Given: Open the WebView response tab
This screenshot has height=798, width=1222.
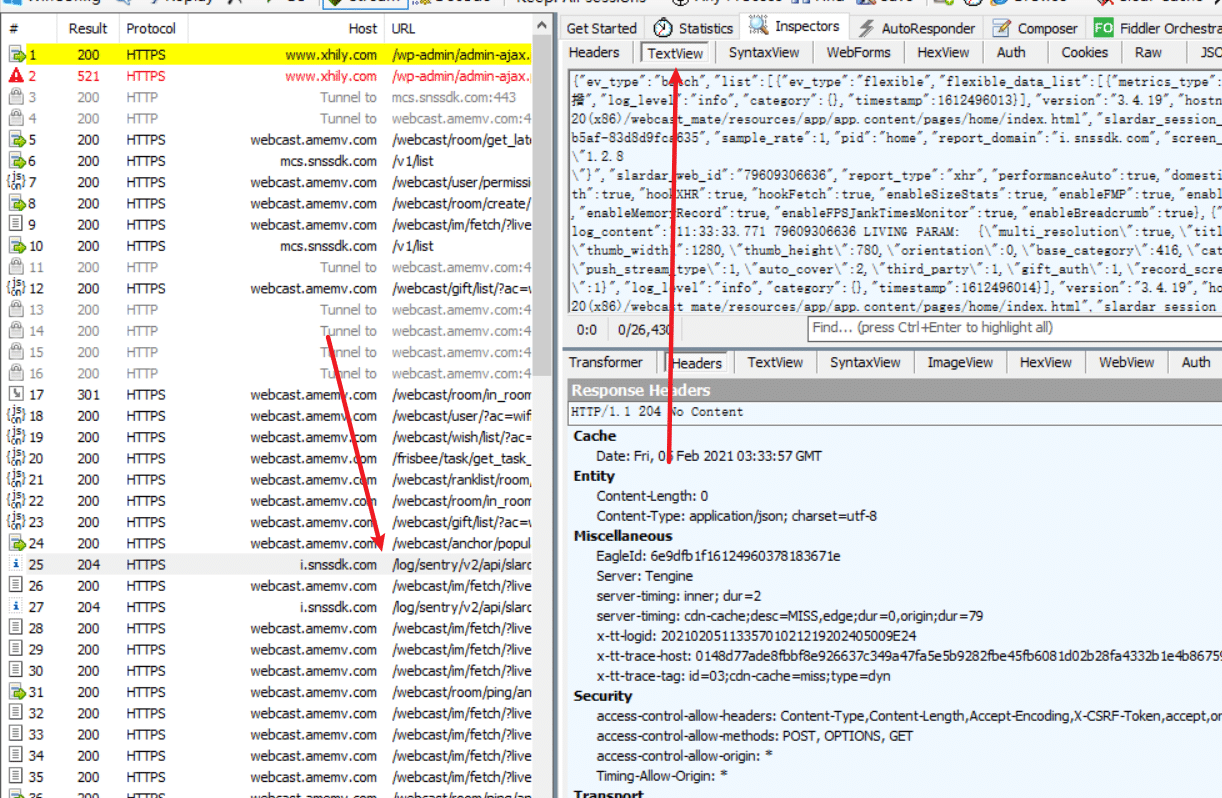Looking at the screenshot, I should pyautogui.click(x=1128, y=363).
